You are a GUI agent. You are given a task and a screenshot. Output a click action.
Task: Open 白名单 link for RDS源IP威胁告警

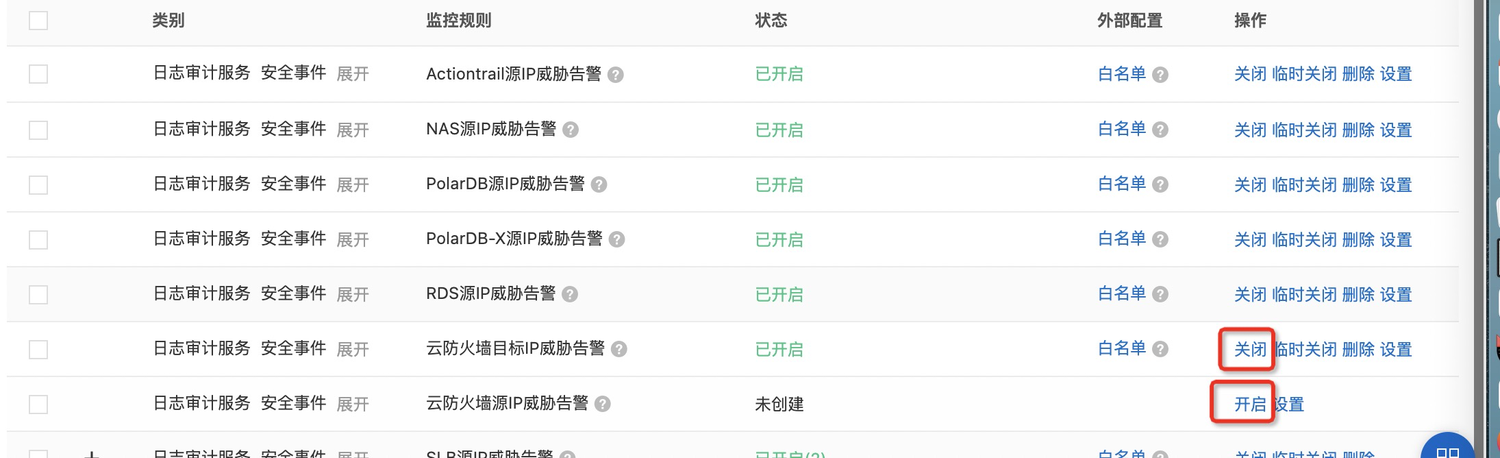tap(1122, 294)
